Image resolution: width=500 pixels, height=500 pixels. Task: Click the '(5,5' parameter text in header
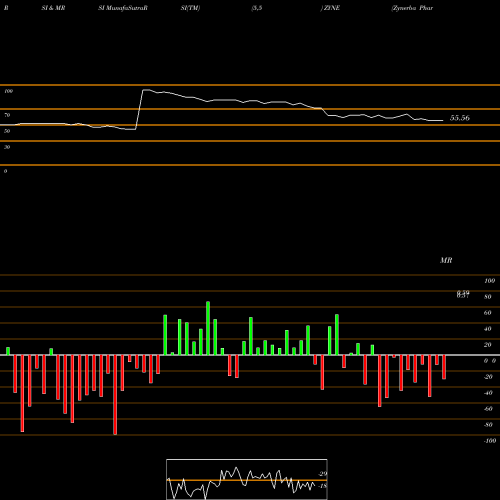[257, 8]
